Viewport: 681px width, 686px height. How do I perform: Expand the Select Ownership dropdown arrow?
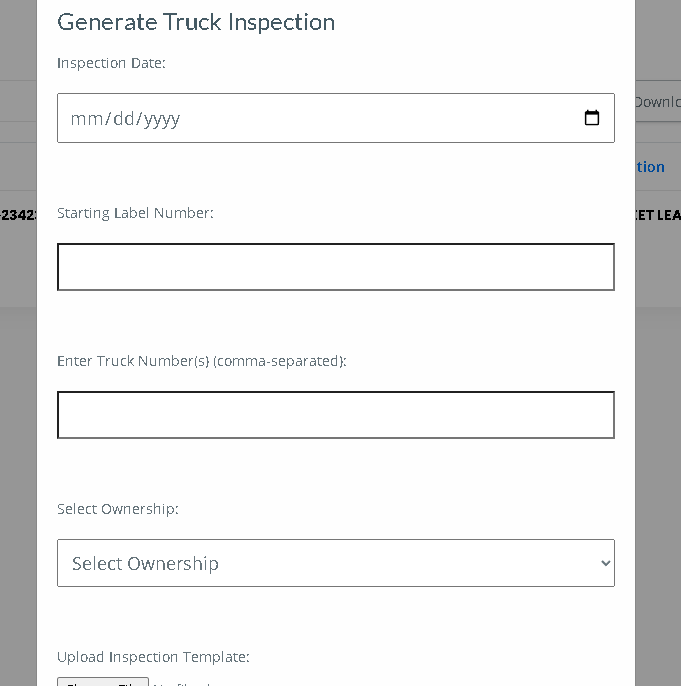[605, 563]
